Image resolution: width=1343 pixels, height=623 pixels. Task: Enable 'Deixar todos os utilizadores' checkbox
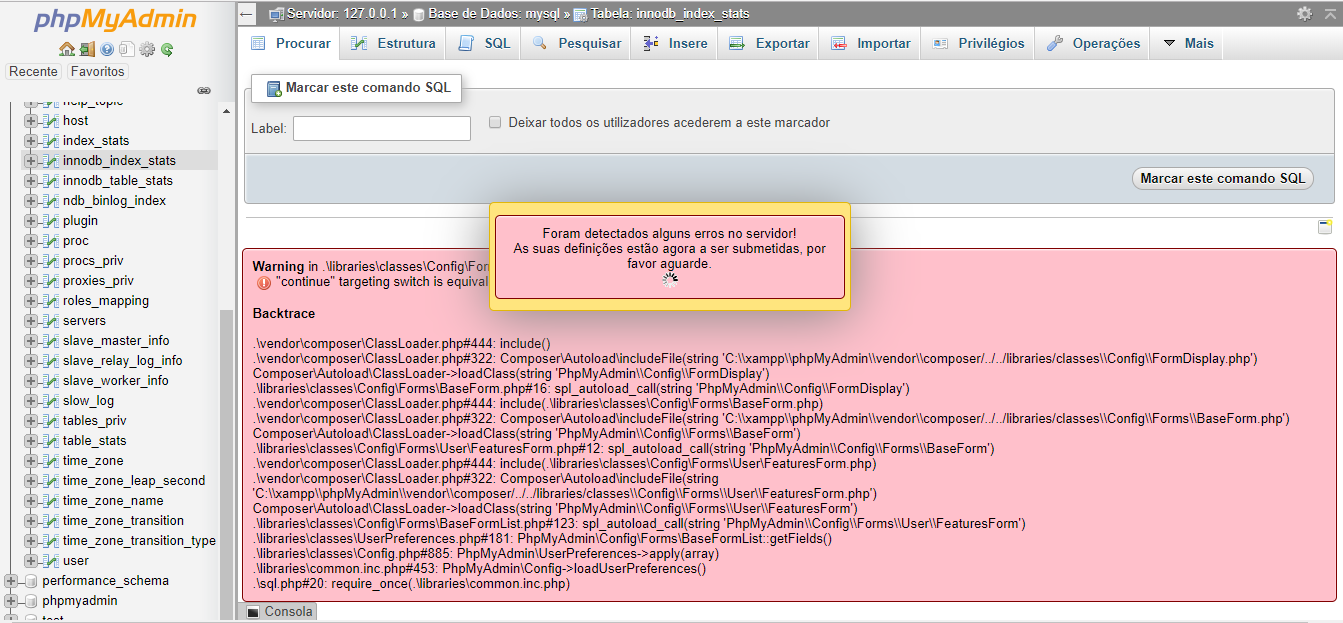tap(495, 122)
